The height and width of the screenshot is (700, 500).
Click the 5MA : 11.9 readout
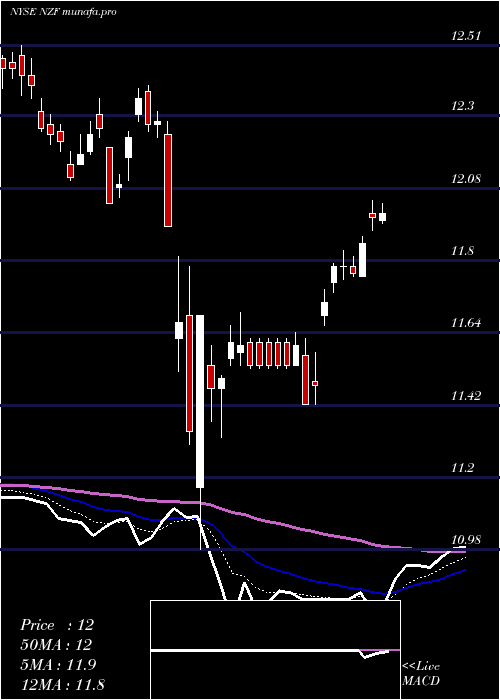coord(58,665)
